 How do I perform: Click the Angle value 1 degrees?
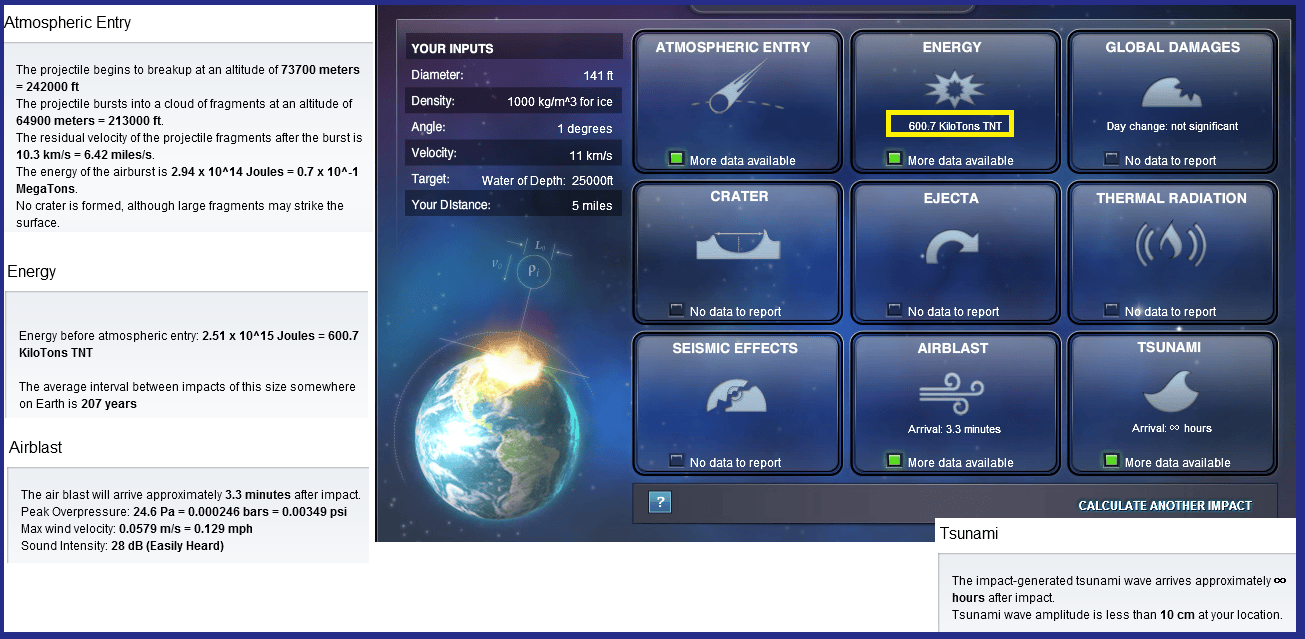pyautogui.click(x=585, y=128)
